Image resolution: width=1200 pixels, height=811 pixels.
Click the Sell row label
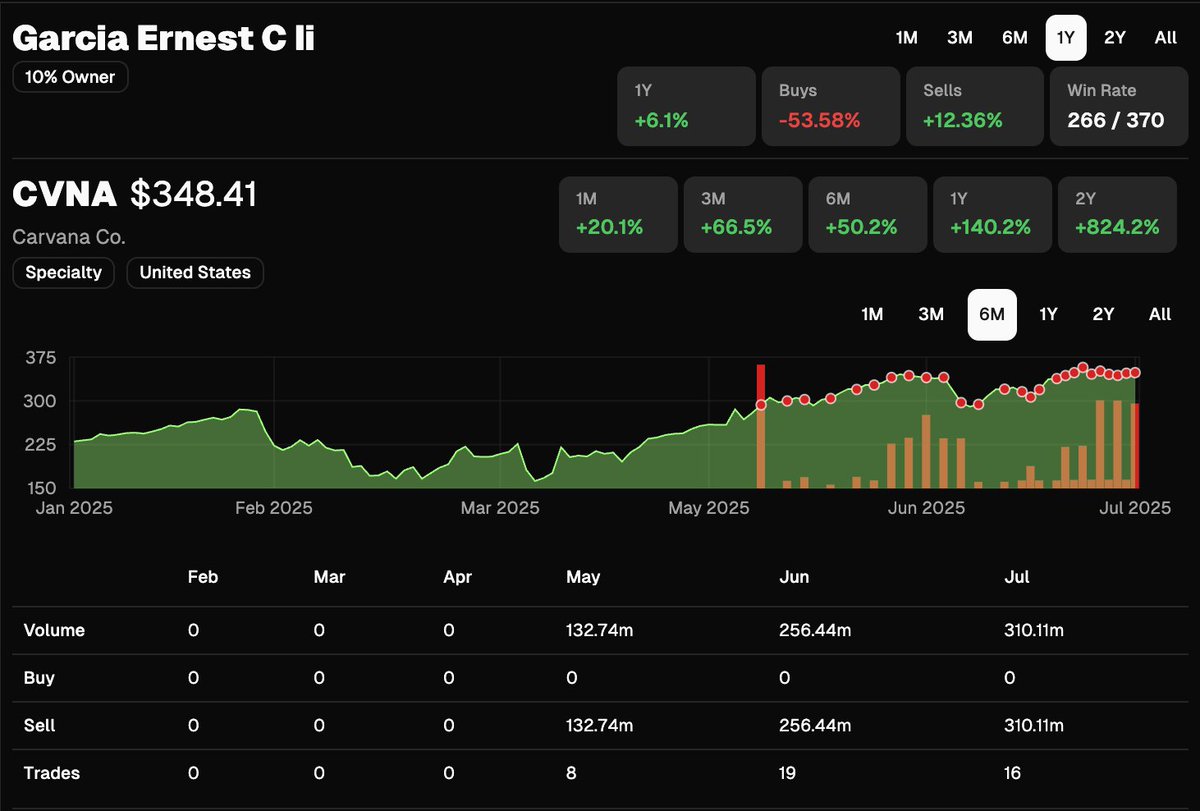(39, 725)
